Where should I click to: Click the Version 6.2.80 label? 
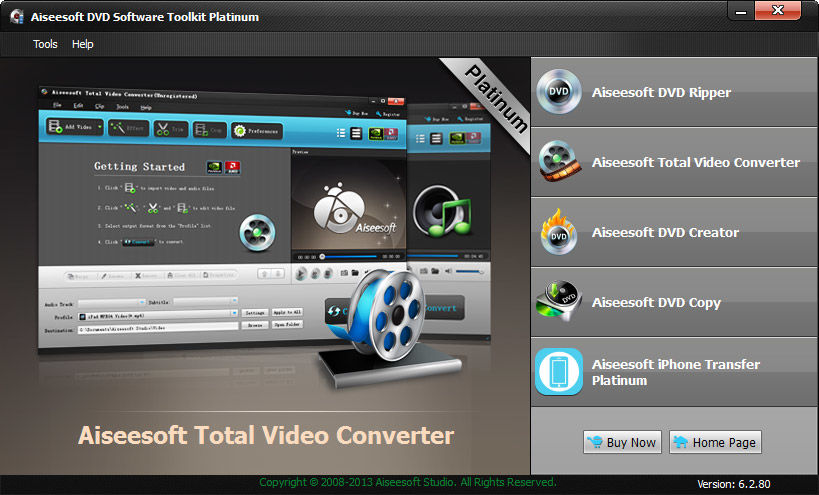pos(734,484)
